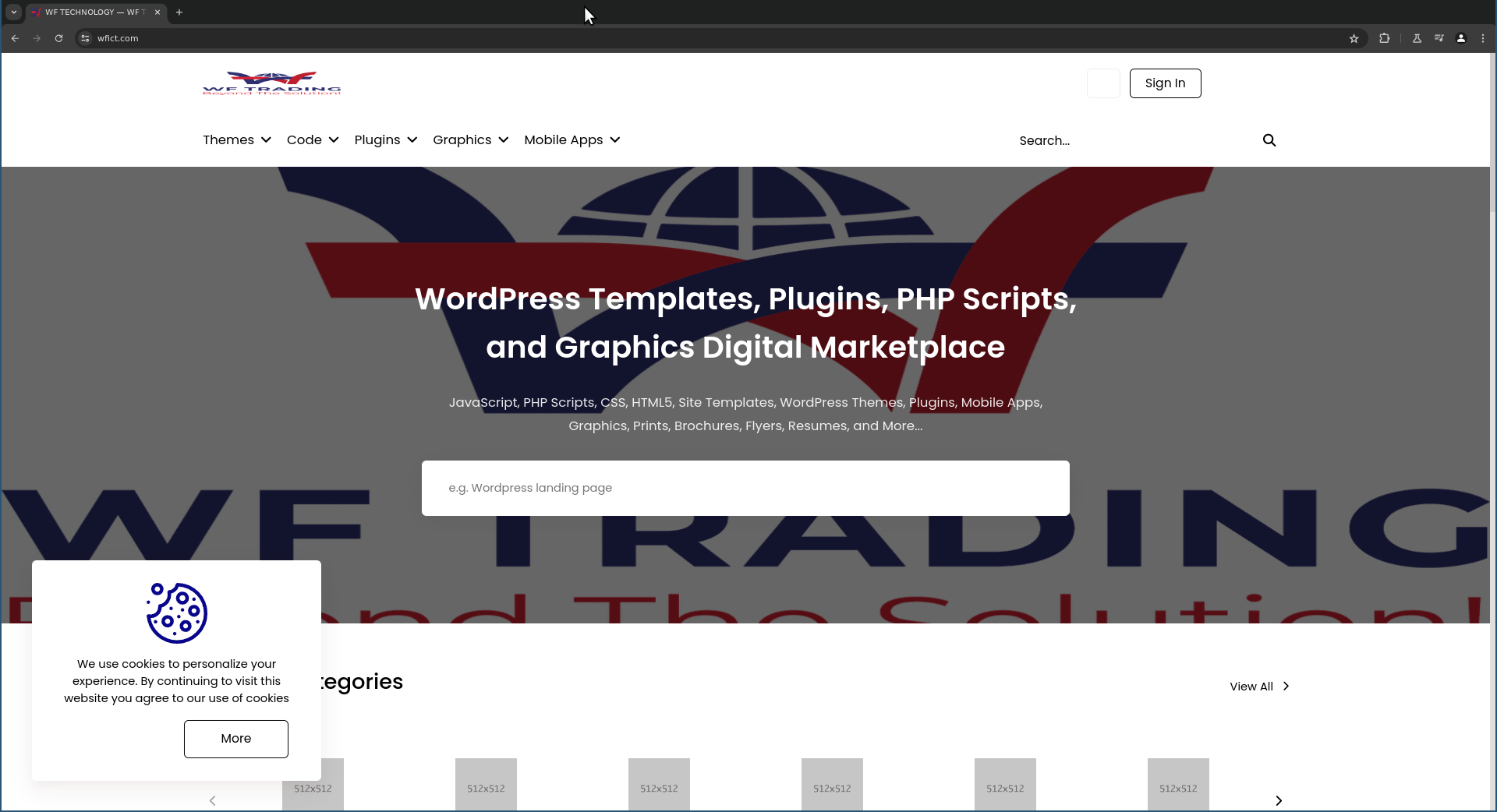Click the browser forward arrow

pyautogui.click(x=37, y=38)
